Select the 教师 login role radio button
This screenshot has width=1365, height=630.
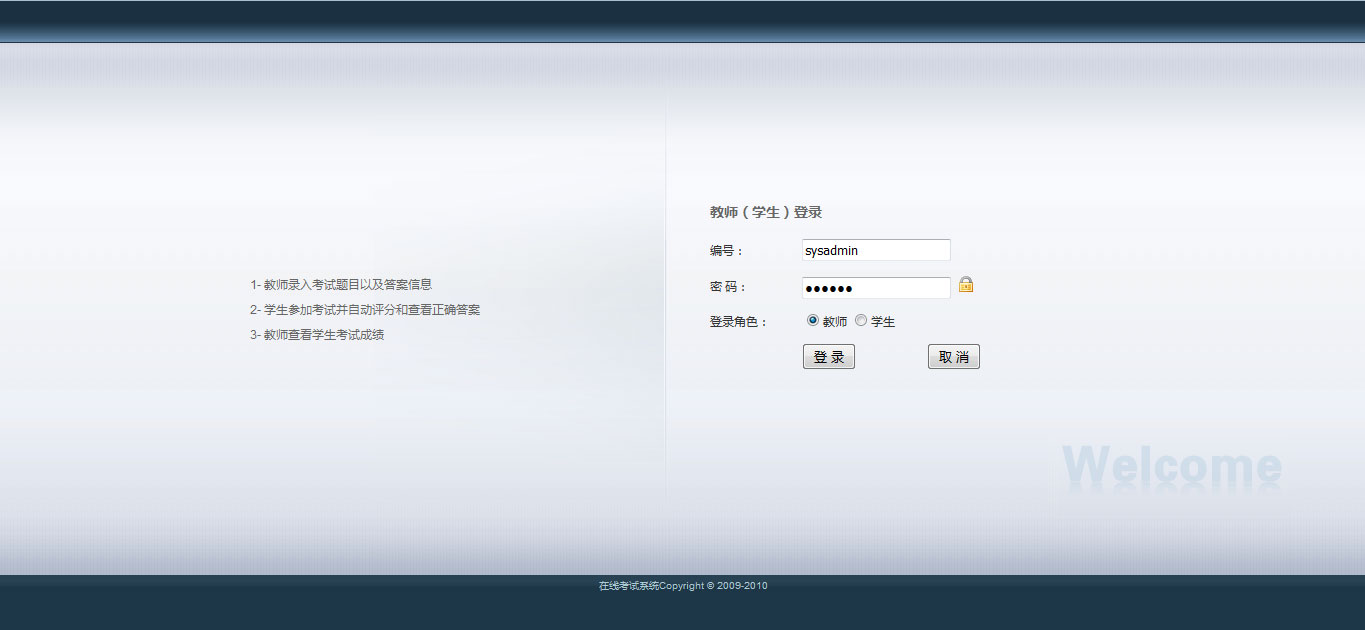pyautogui.click(x=812, y=320)
